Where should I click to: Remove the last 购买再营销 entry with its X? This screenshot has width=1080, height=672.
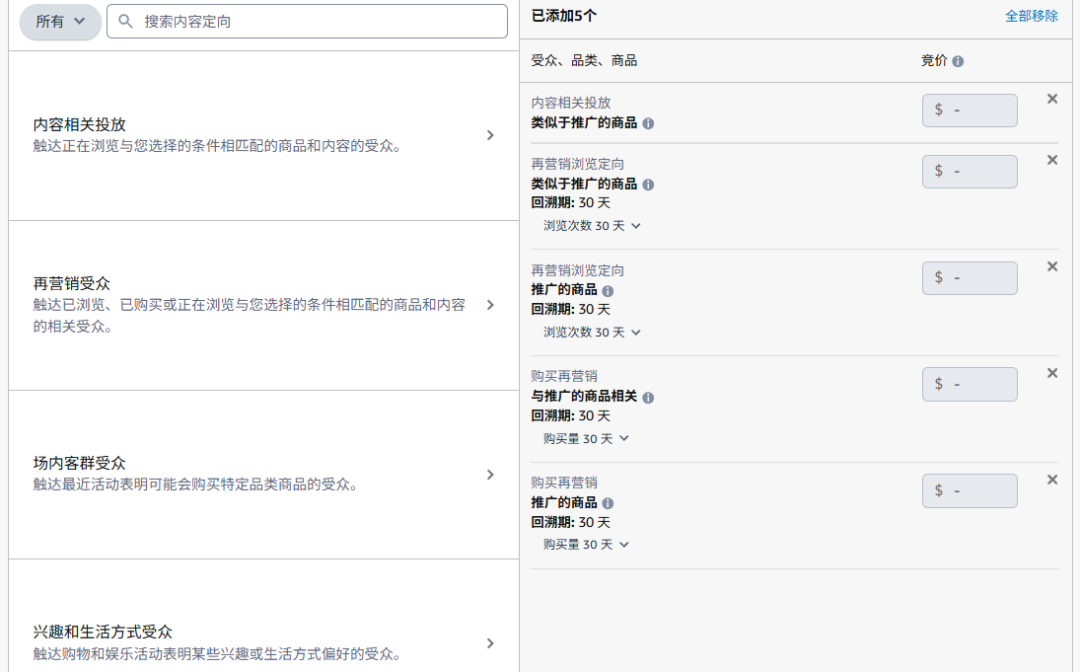coord(1052,478)
